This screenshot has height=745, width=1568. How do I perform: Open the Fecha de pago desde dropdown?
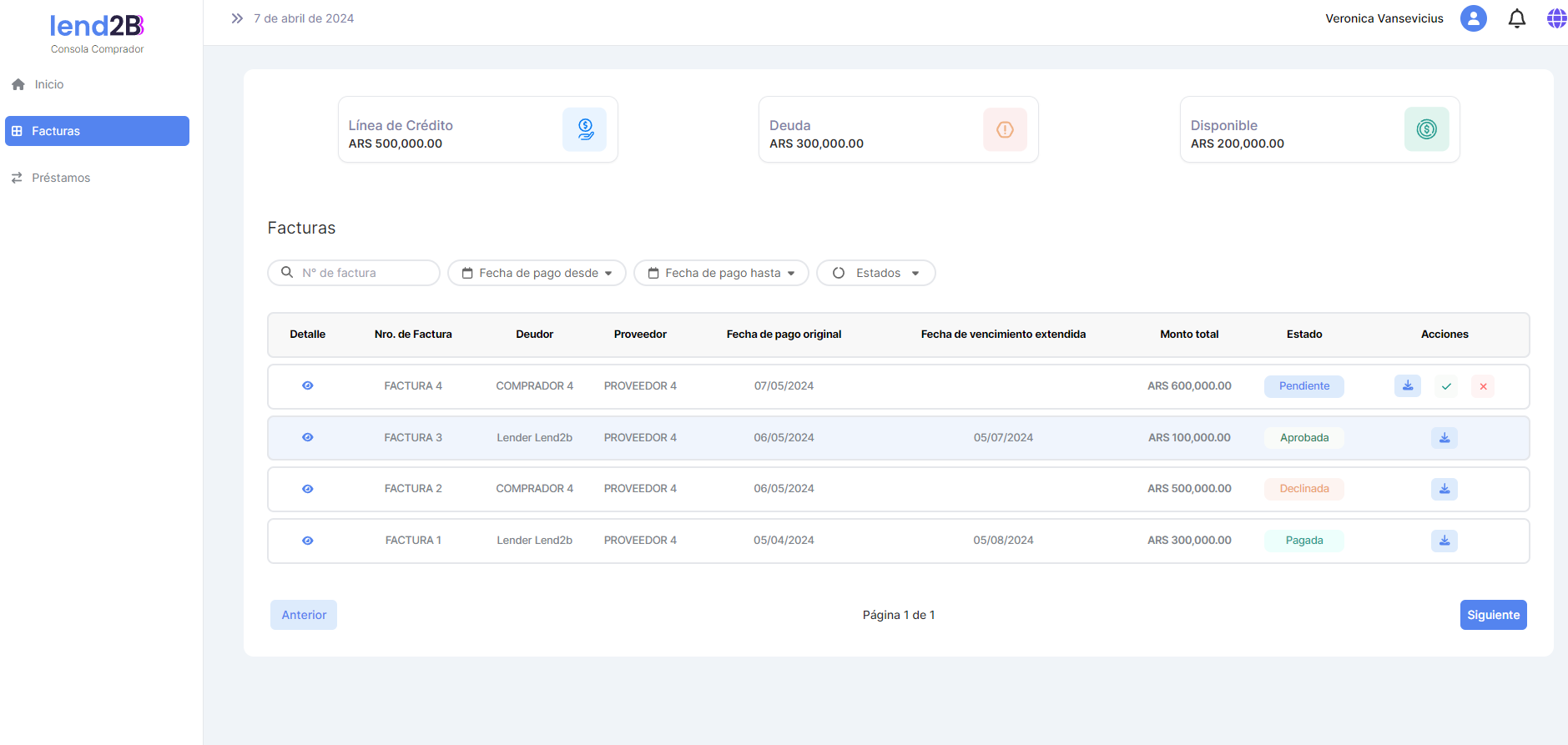click(x=537, y=273)
